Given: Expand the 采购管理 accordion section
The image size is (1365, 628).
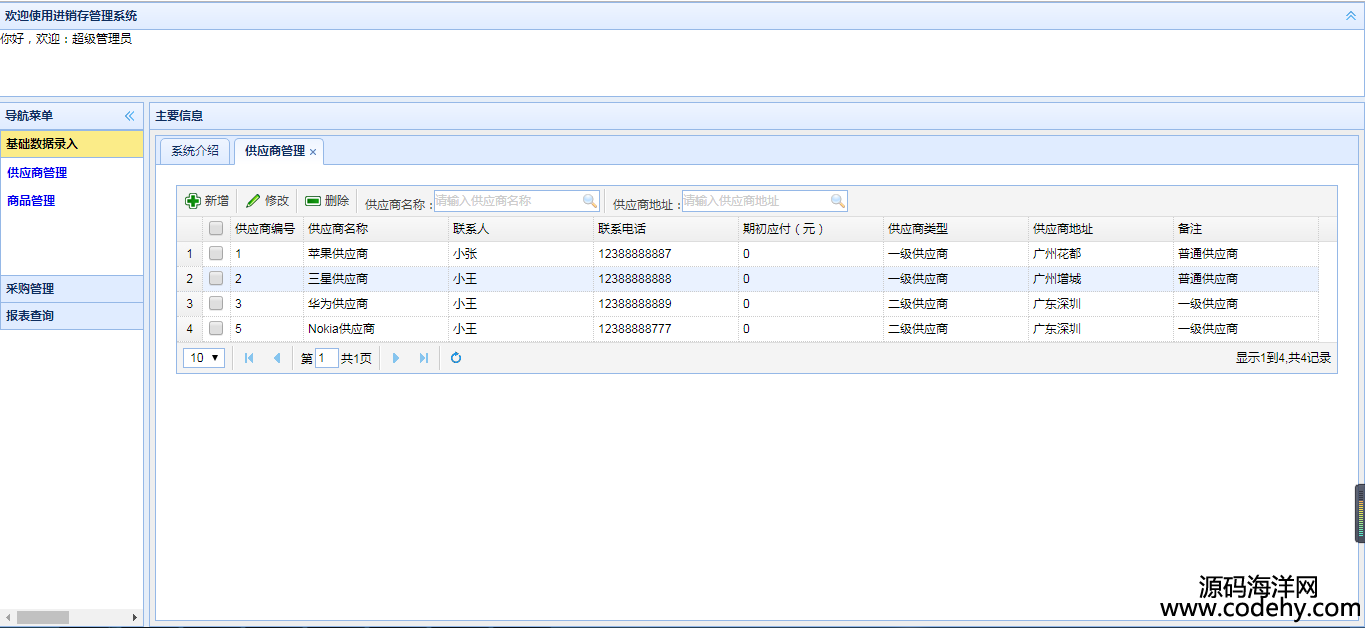Looking at the screenshot, I should click(x=71, y=289).
